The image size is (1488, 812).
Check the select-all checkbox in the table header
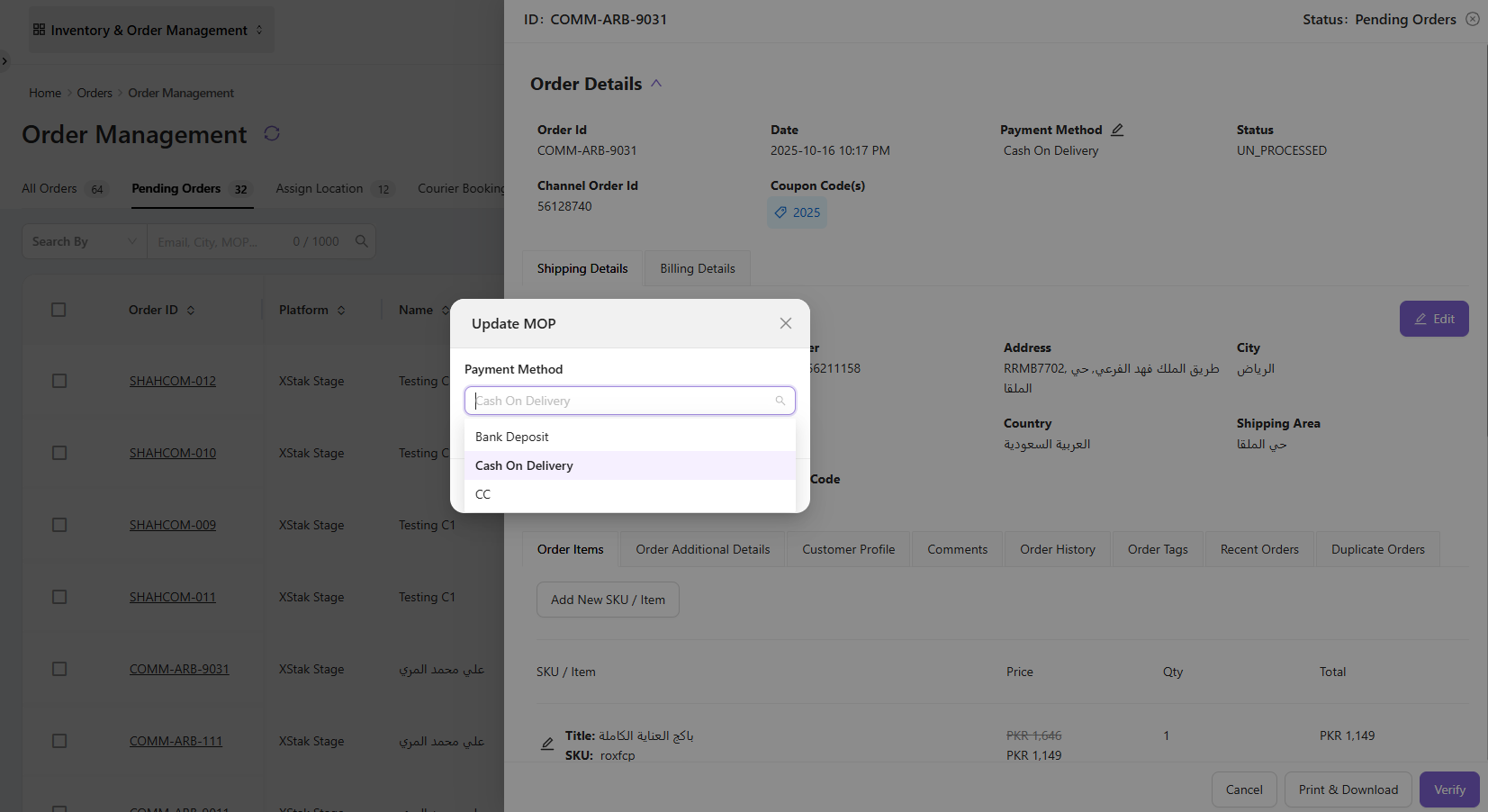pyautogui.click(x=59, y=310)
